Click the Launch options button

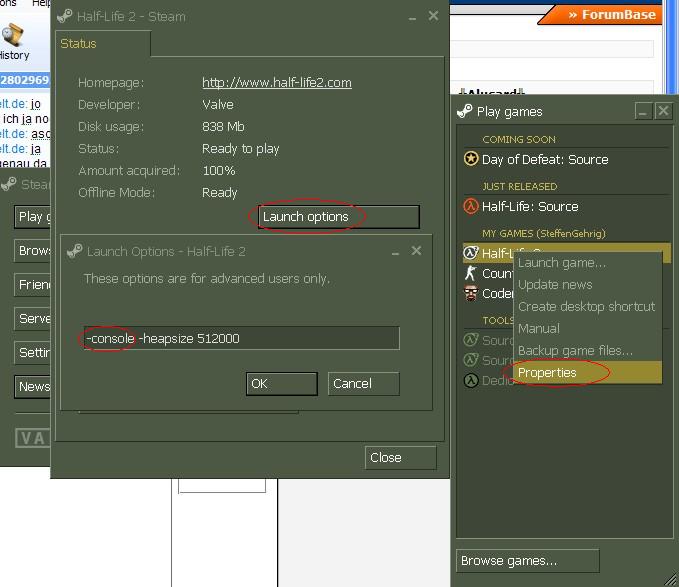339,216
